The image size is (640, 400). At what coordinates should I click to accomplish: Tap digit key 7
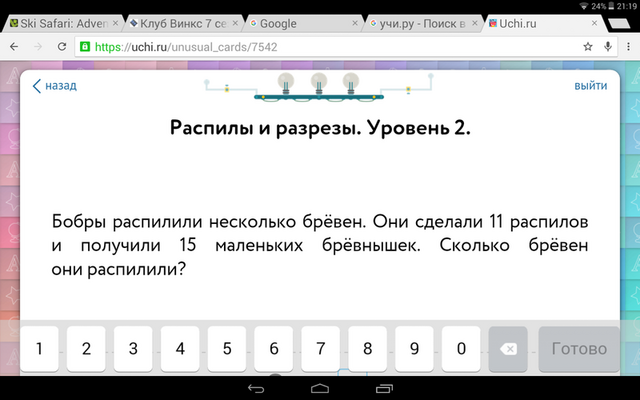[x=320, y=349]
